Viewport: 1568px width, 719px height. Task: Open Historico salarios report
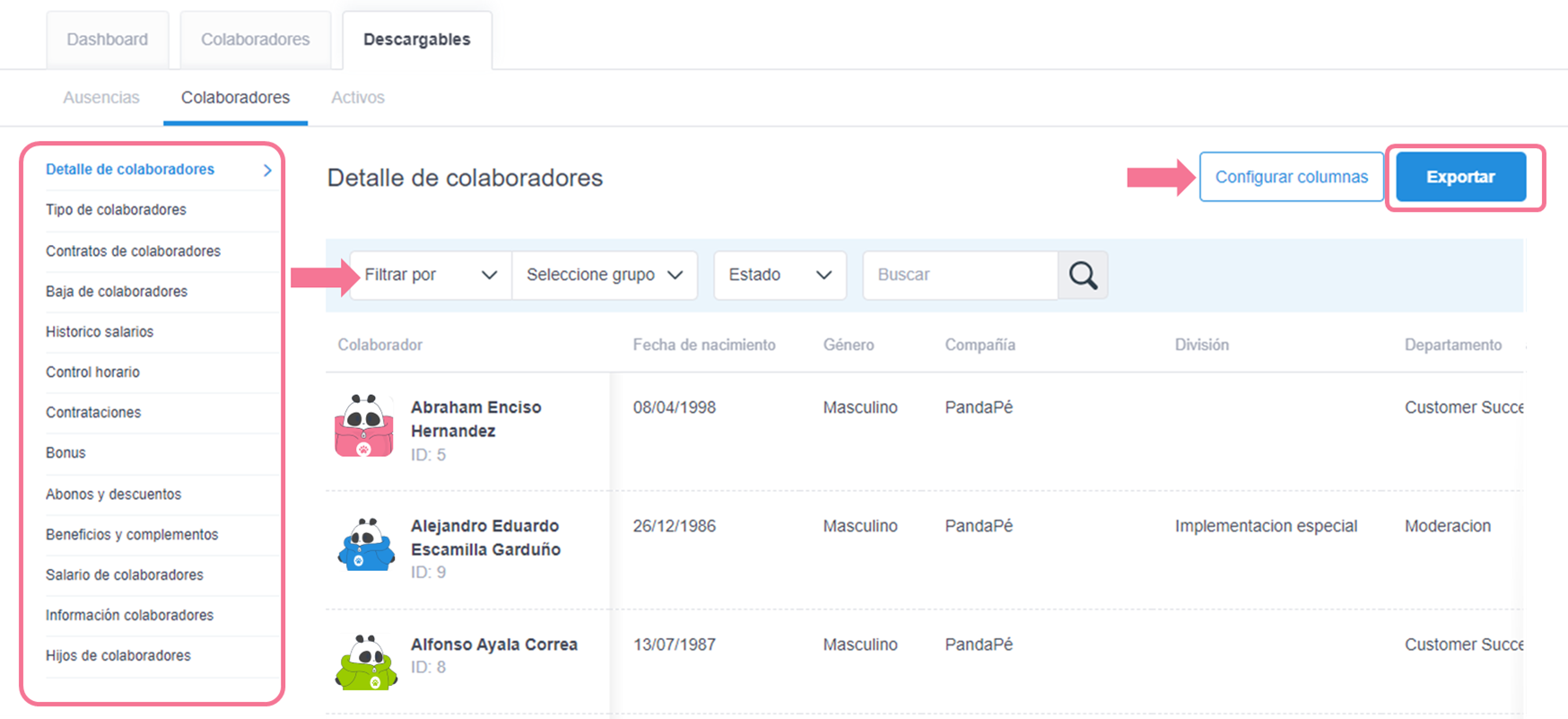(x=100, y=332)
